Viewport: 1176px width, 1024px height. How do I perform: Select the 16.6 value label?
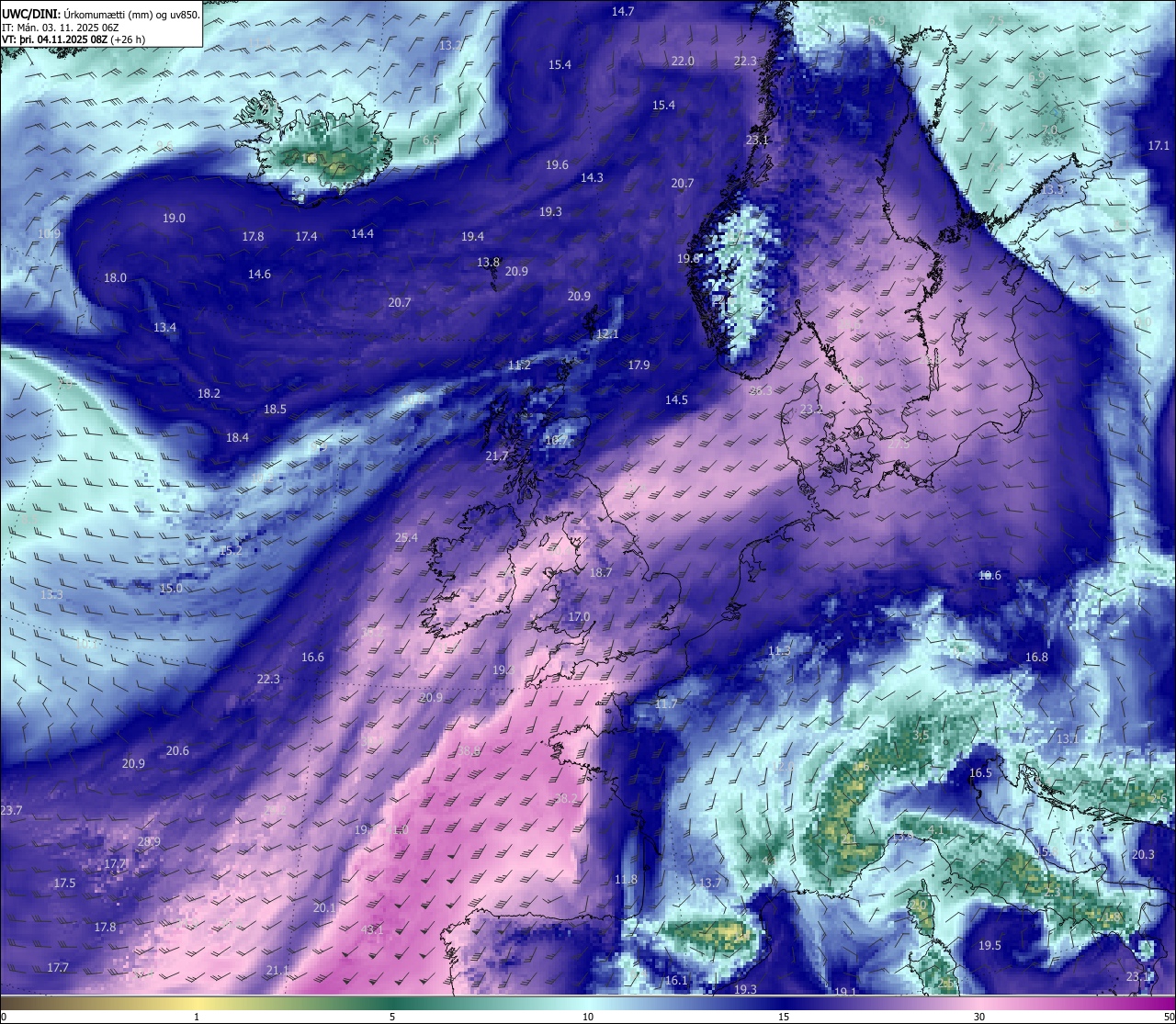pos(312,658)
